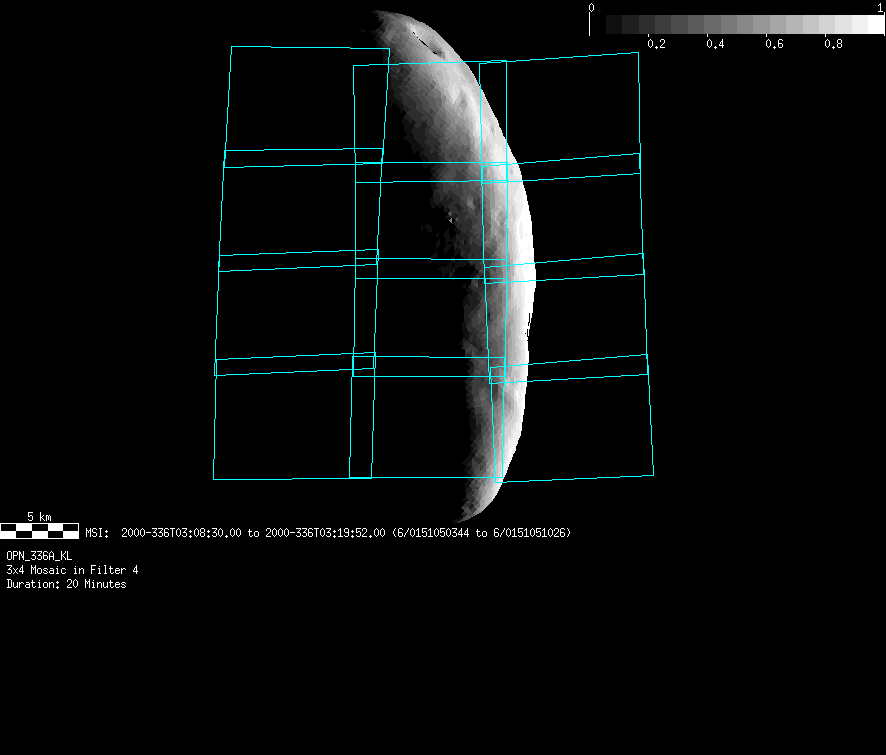Click the checkered black-and-white scale bar
Image resolution: width=886 pixels, height=755 pixels.
pyautogui.click(x=39, y=531)
